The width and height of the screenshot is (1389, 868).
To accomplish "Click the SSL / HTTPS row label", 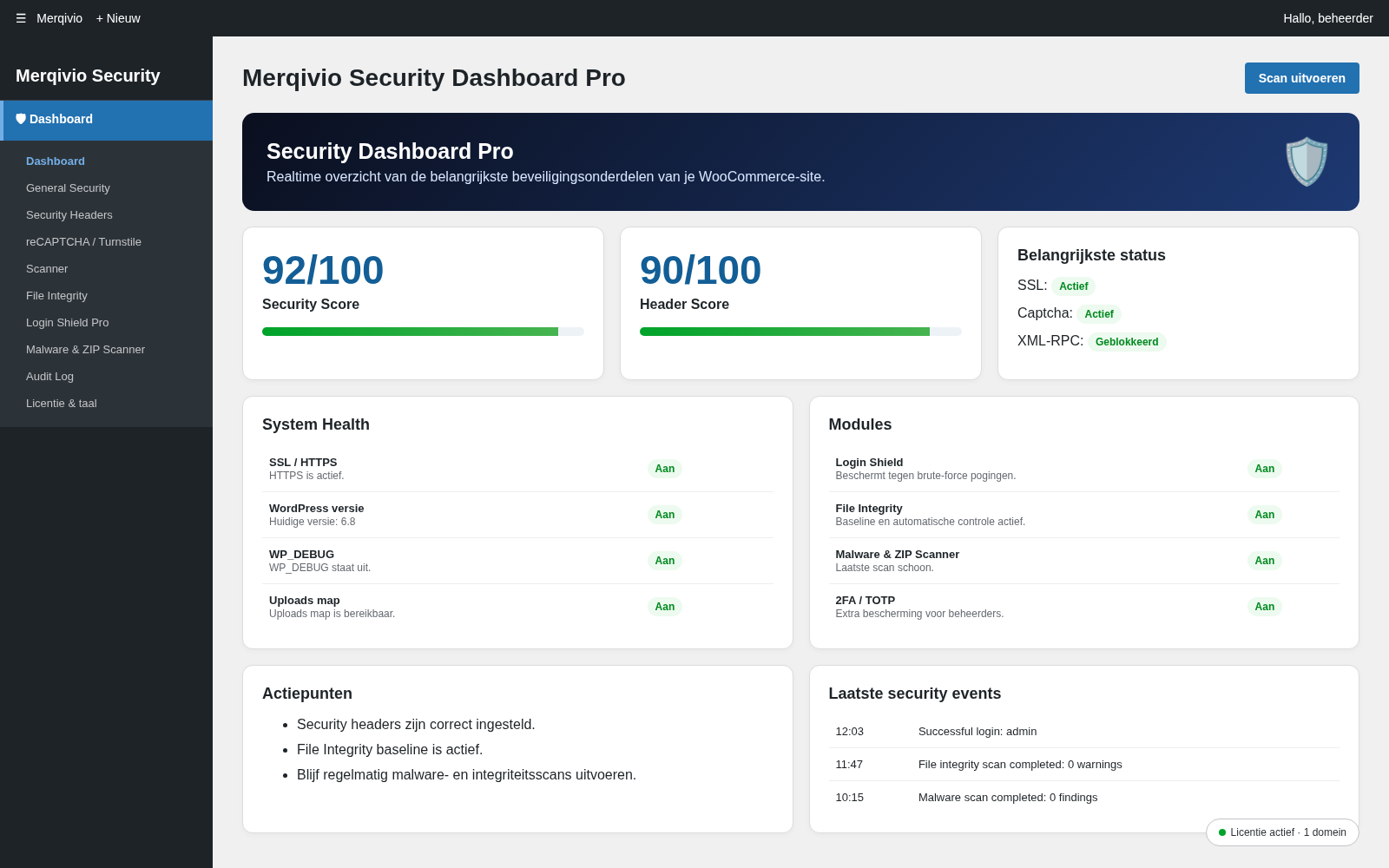I will point(303,463).
